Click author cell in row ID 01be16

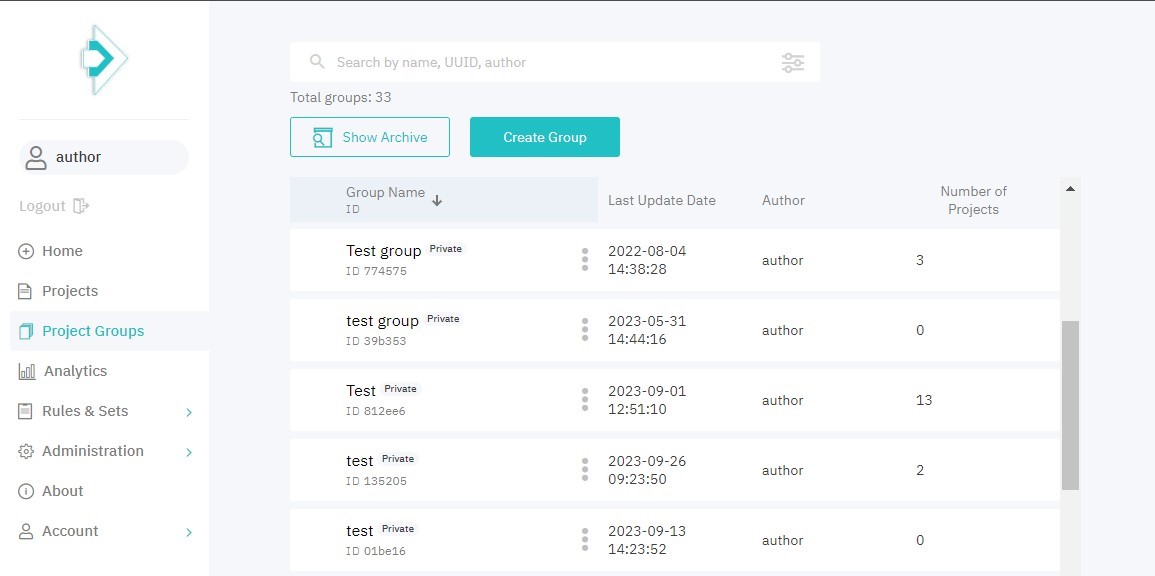click(782, 540)
